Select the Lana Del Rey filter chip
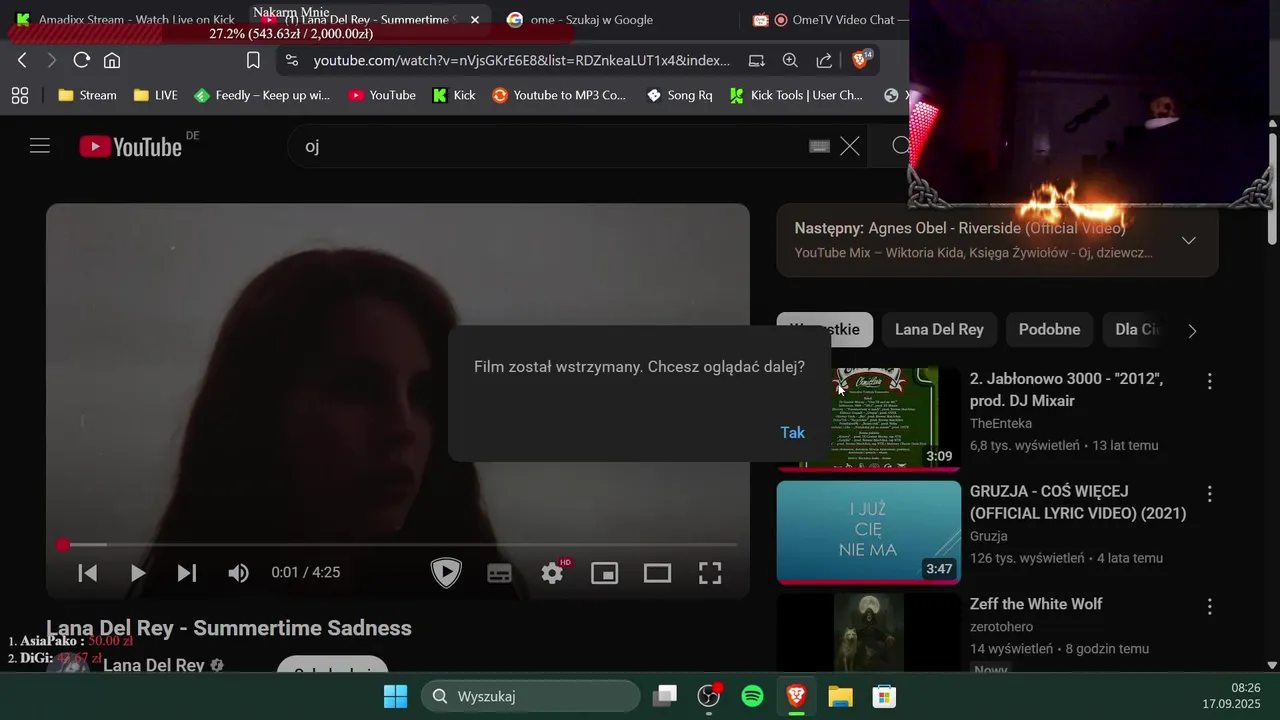 click(939, 329)
